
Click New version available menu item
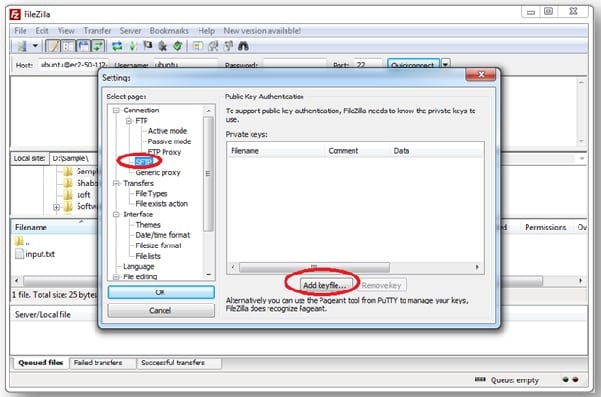[x=262, y=31]
